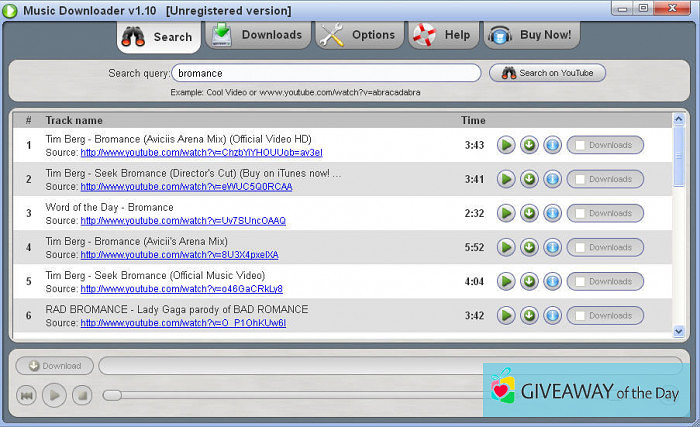
Task: Show info for RAD BROMANCE track
Action: (552, 315)
